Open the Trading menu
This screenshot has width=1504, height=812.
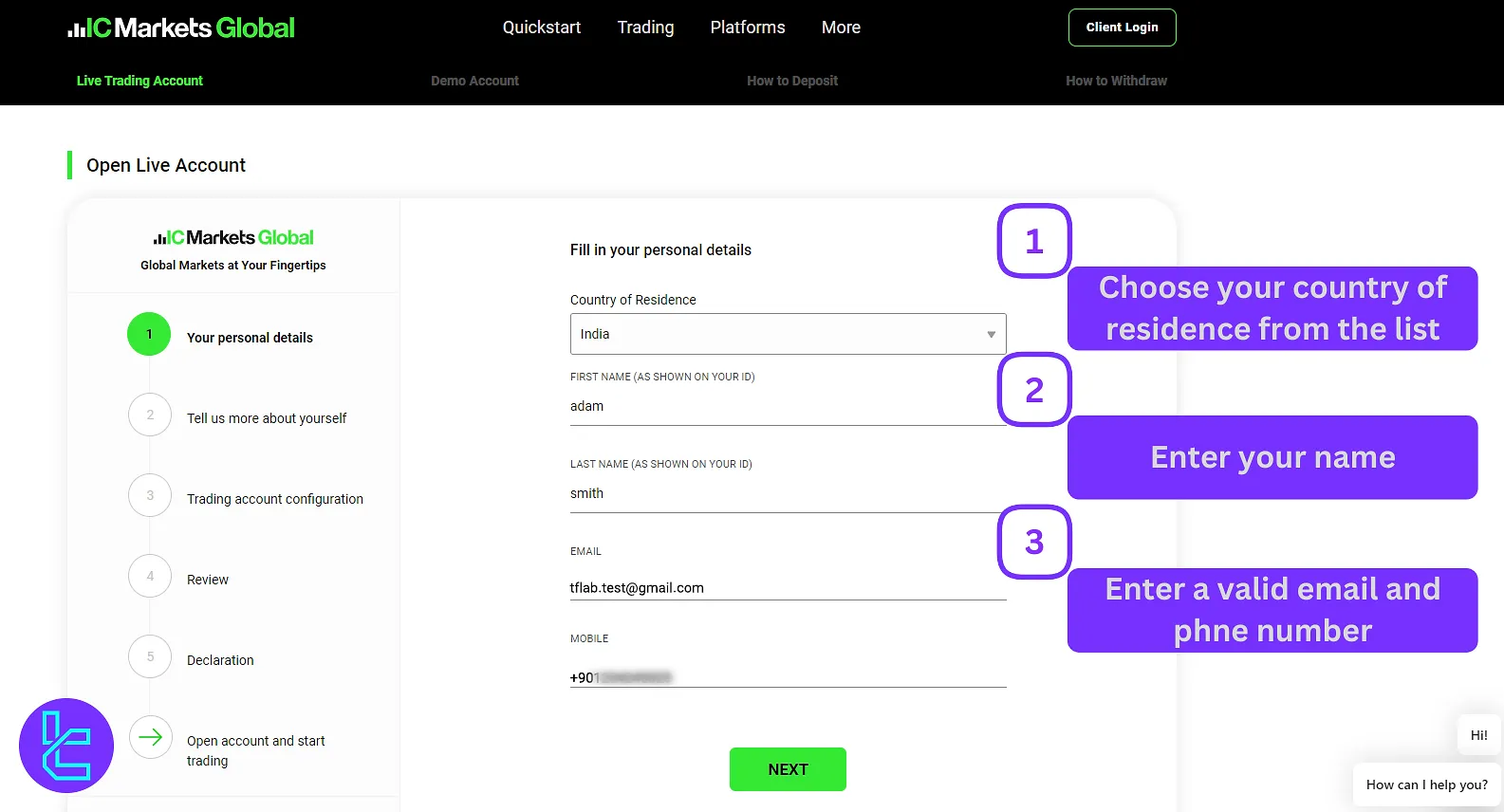click(645, 28)
